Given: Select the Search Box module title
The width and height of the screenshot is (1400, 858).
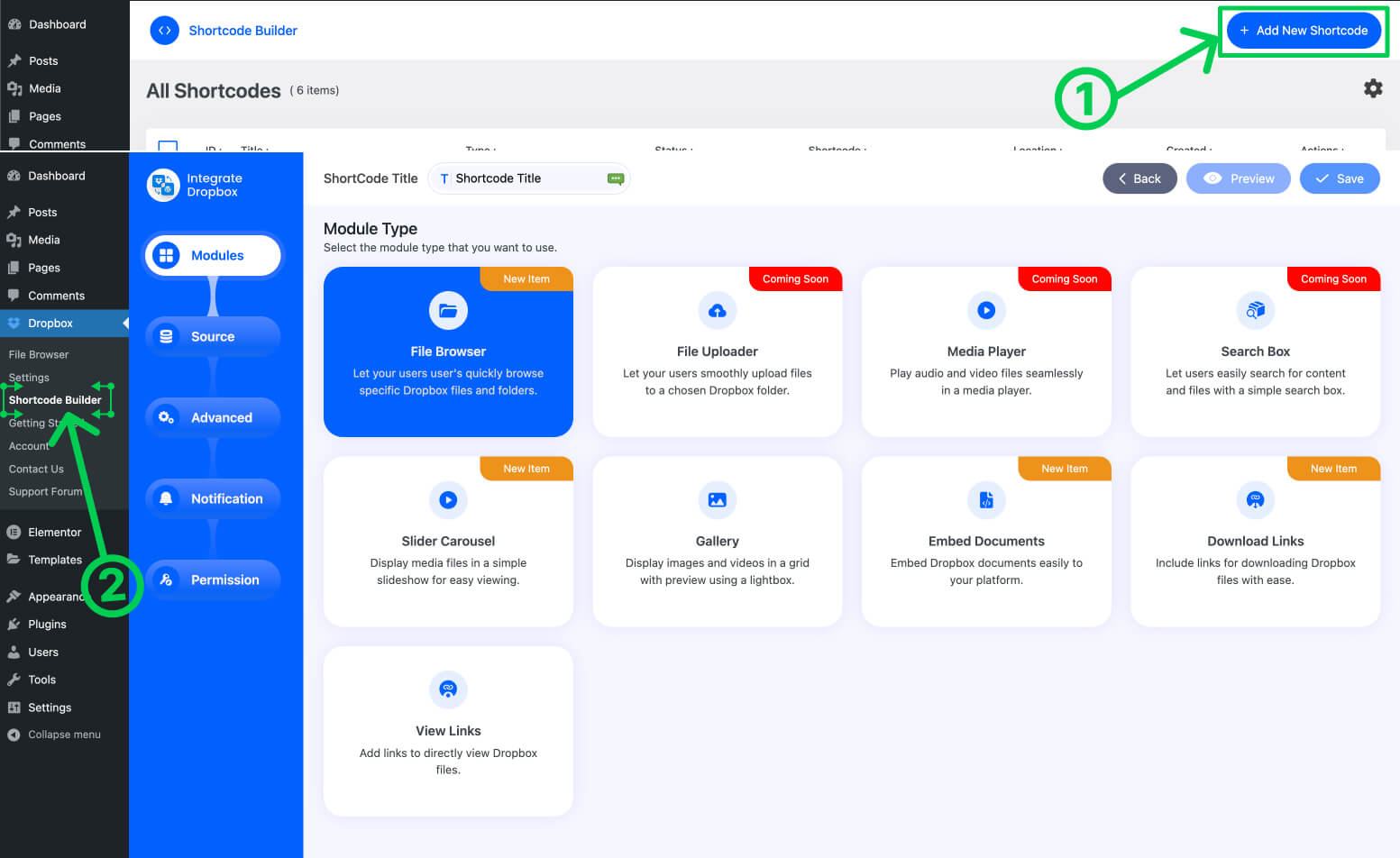Looking at the screenshot, I should tap(1256, 351).
